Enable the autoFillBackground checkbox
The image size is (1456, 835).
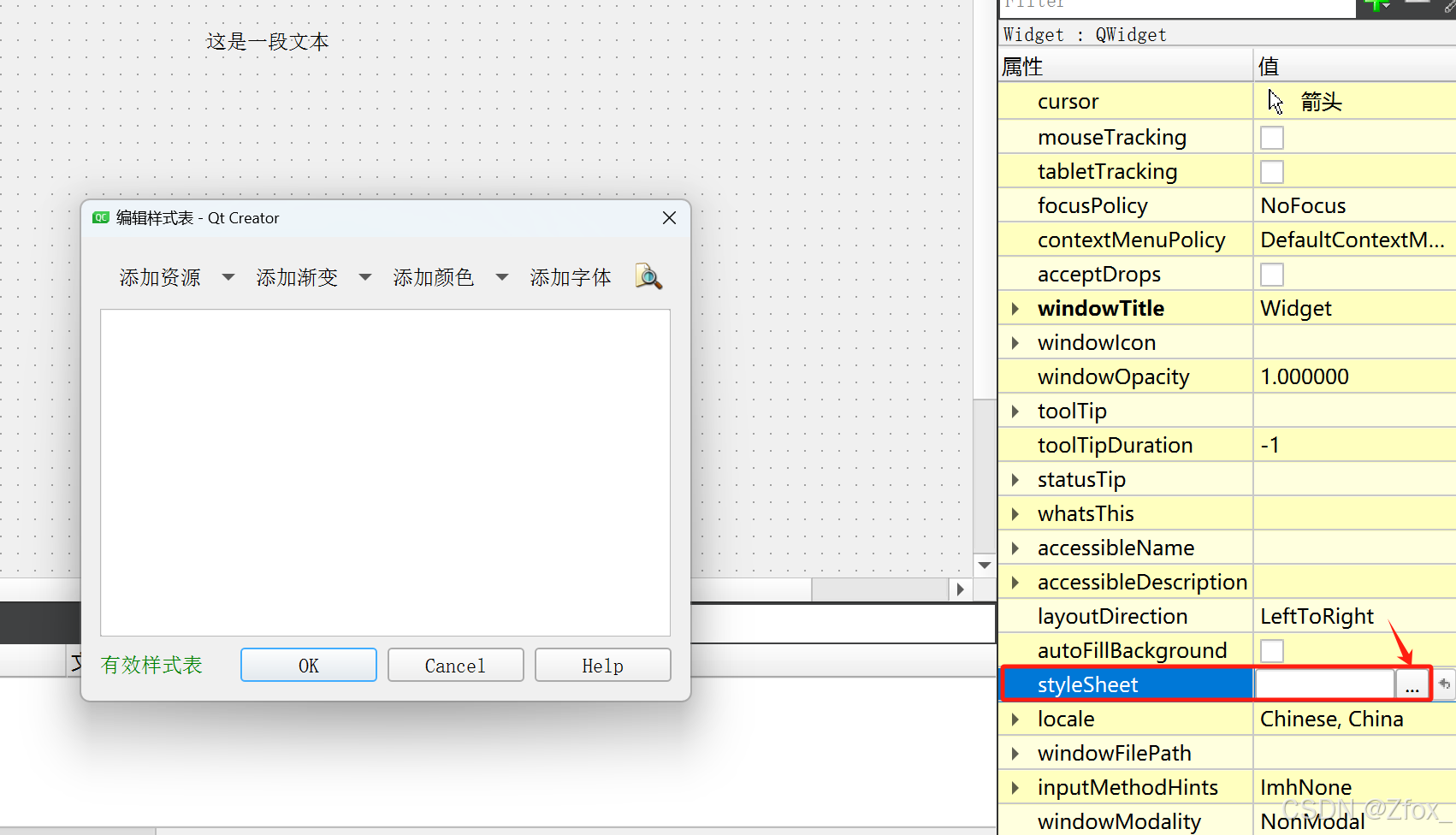pyautogui.click(x=1272, y=651)
